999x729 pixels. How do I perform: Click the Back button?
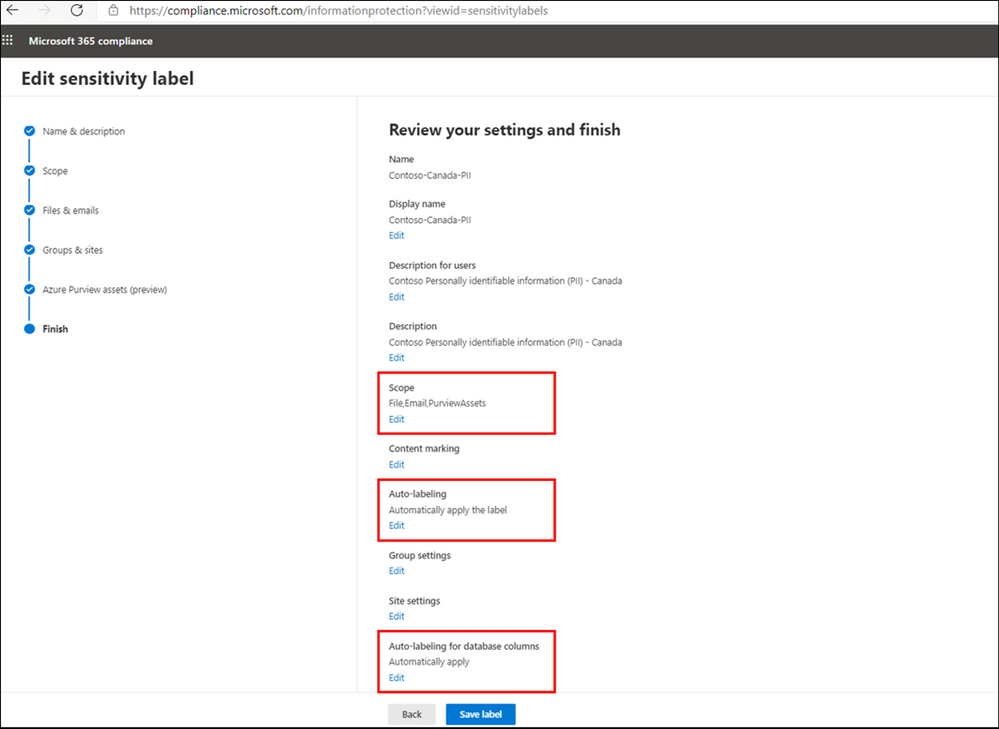click(x=412, y=714)
